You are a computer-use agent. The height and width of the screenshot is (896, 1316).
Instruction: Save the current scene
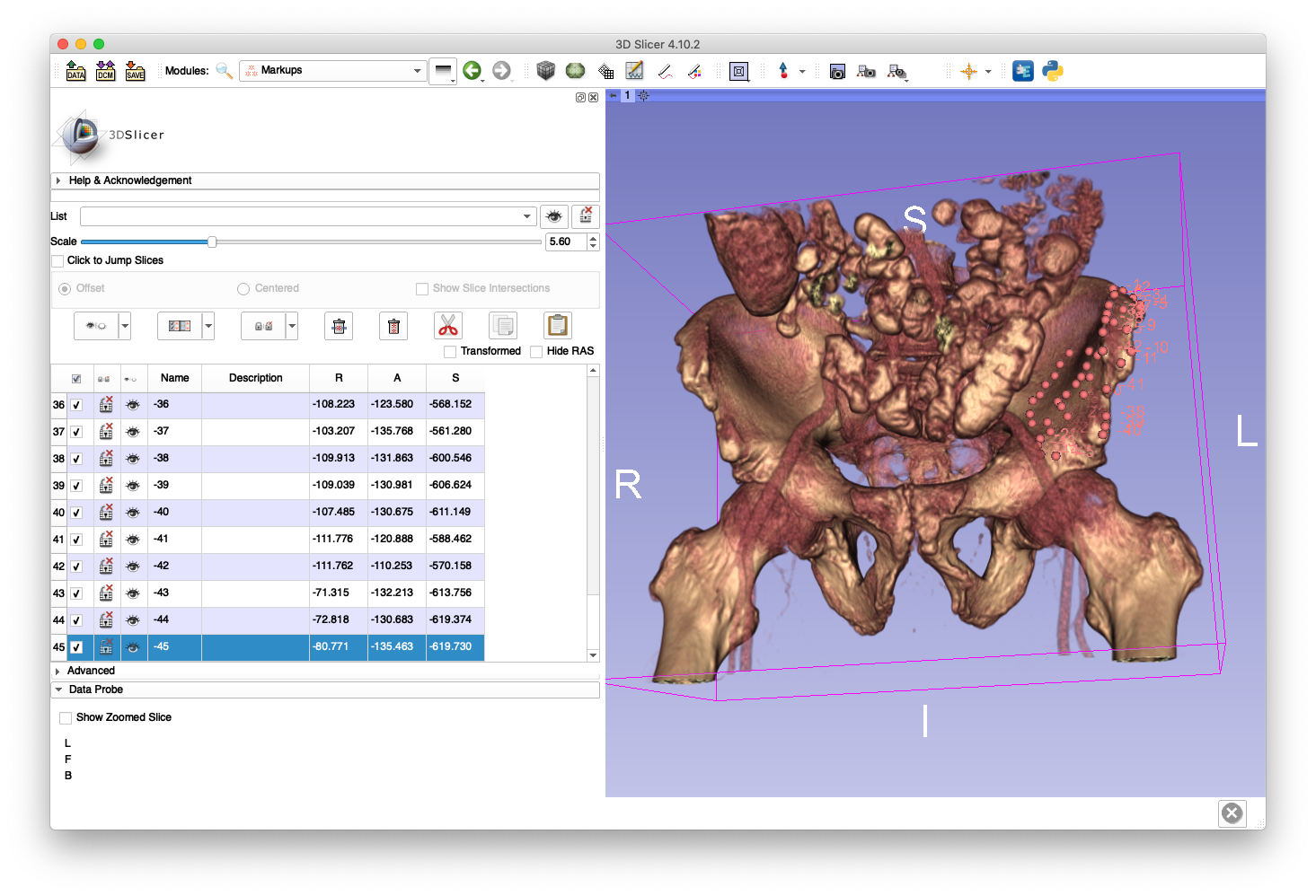click(x=135, y=70)
